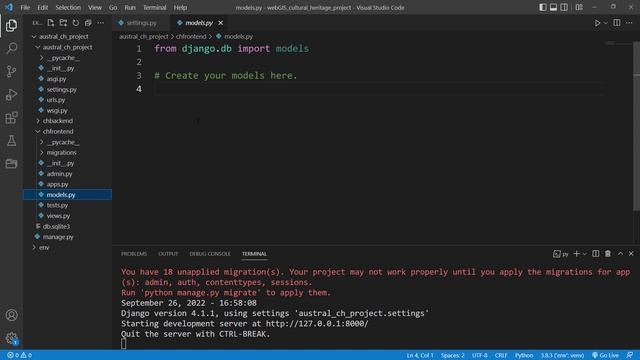Open manage.py in the file tree
This screenshot has height=360, width=640.
click(58, 237)
